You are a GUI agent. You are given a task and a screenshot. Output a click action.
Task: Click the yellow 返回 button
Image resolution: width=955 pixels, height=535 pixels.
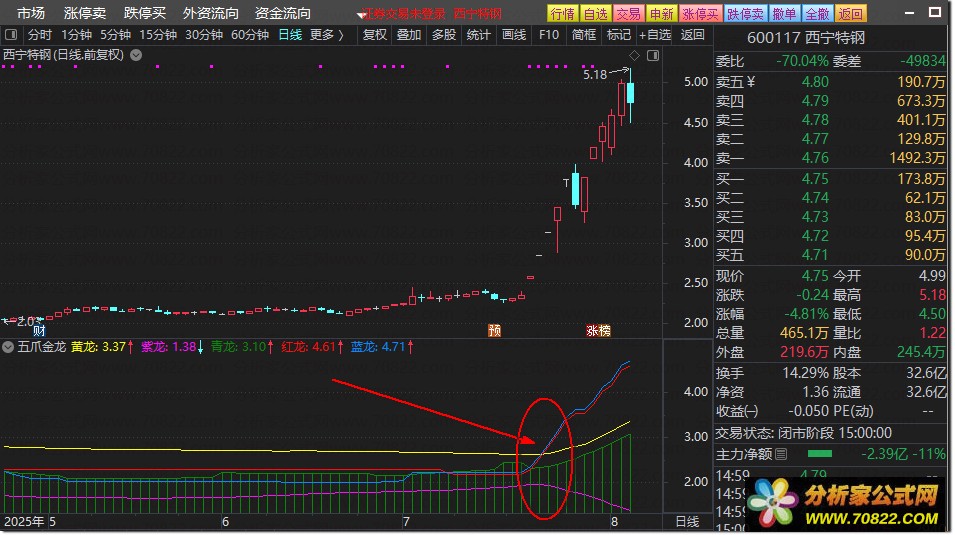pos(850,13)
